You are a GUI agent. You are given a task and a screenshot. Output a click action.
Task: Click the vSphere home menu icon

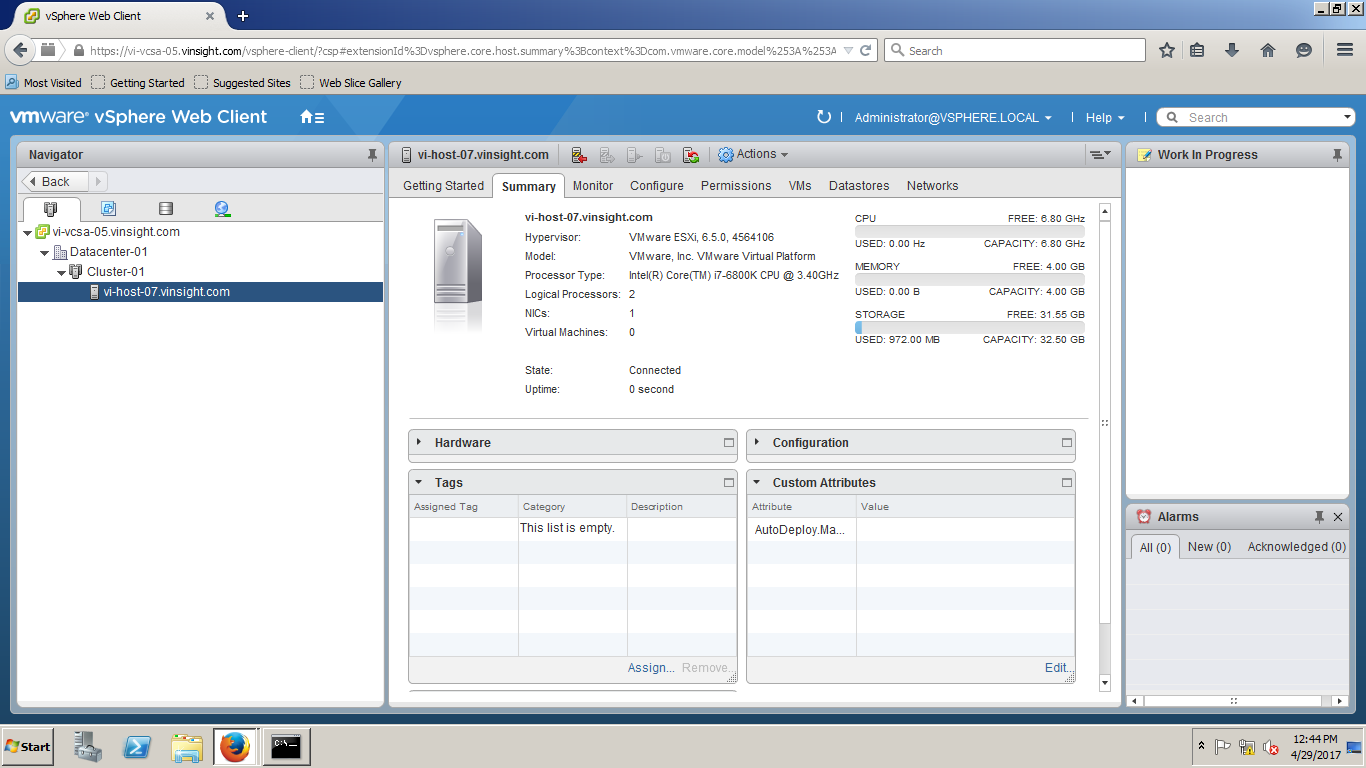(312, 117)
